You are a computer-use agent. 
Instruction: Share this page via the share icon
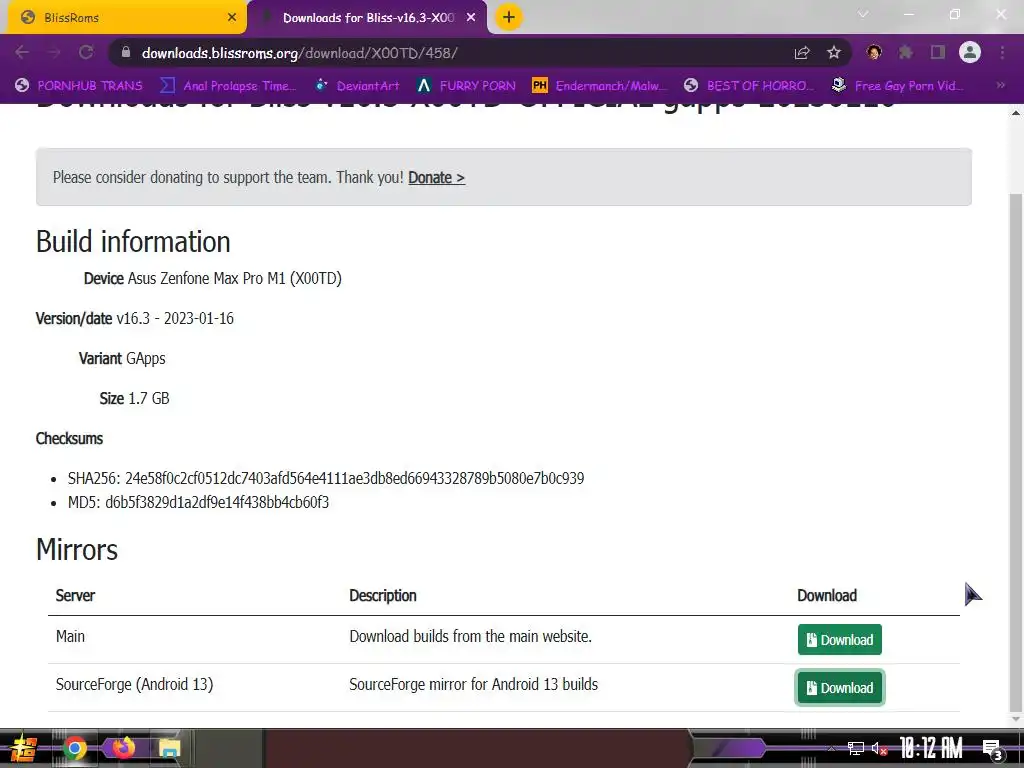point(802,52)
